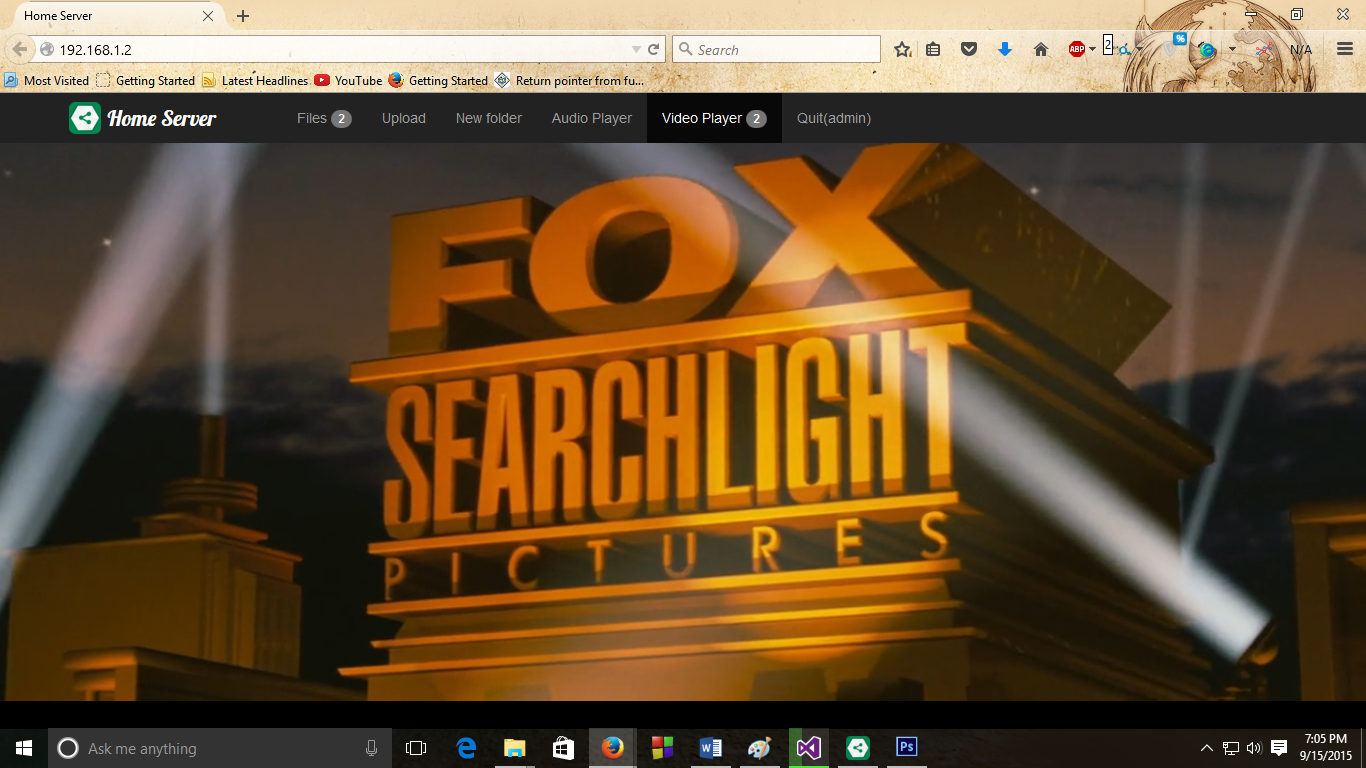Image resolution: width=1366 pixels, height=768 pixels.
Task: Select New folder in the navbar
Action: (x=489, y=118)
